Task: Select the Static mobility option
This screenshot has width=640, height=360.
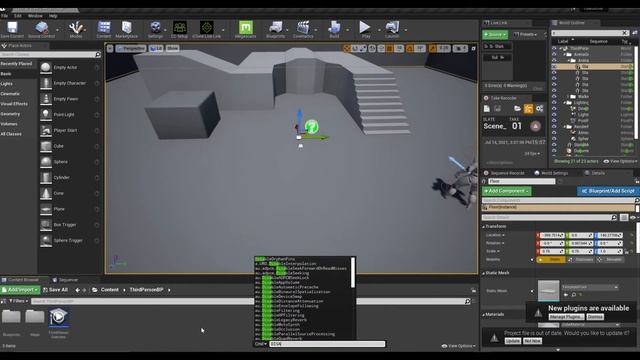Action: pyautogui.click(x=551, y=260)
